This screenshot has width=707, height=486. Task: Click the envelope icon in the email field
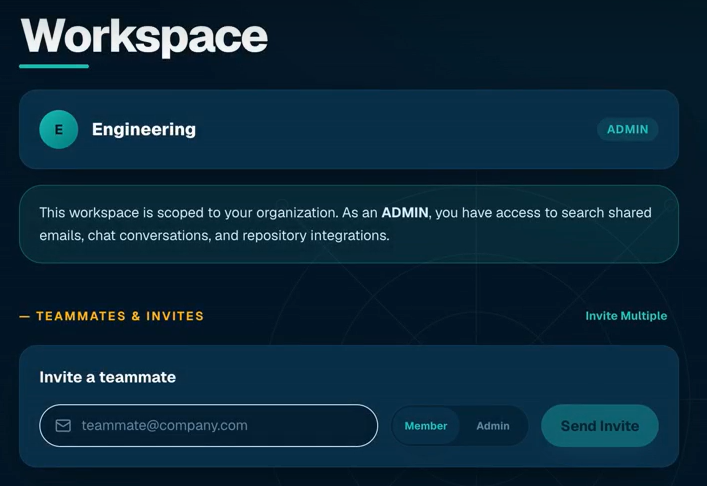pos(63,426)
